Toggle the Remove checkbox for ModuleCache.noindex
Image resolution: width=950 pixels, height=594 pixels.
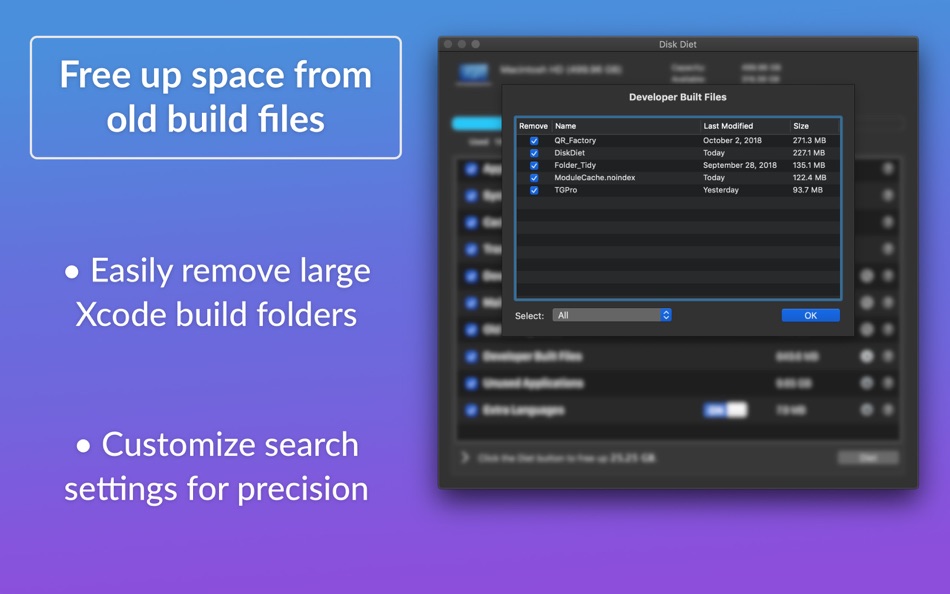coord(534,178)
